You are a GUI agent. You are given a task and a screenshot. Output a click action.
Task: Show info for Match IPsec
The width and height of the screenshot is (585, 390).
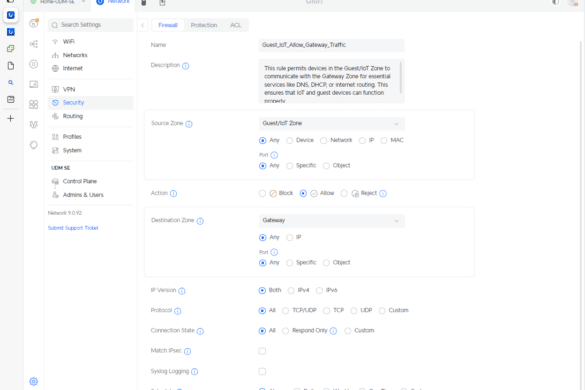click(x=187, y=352)
